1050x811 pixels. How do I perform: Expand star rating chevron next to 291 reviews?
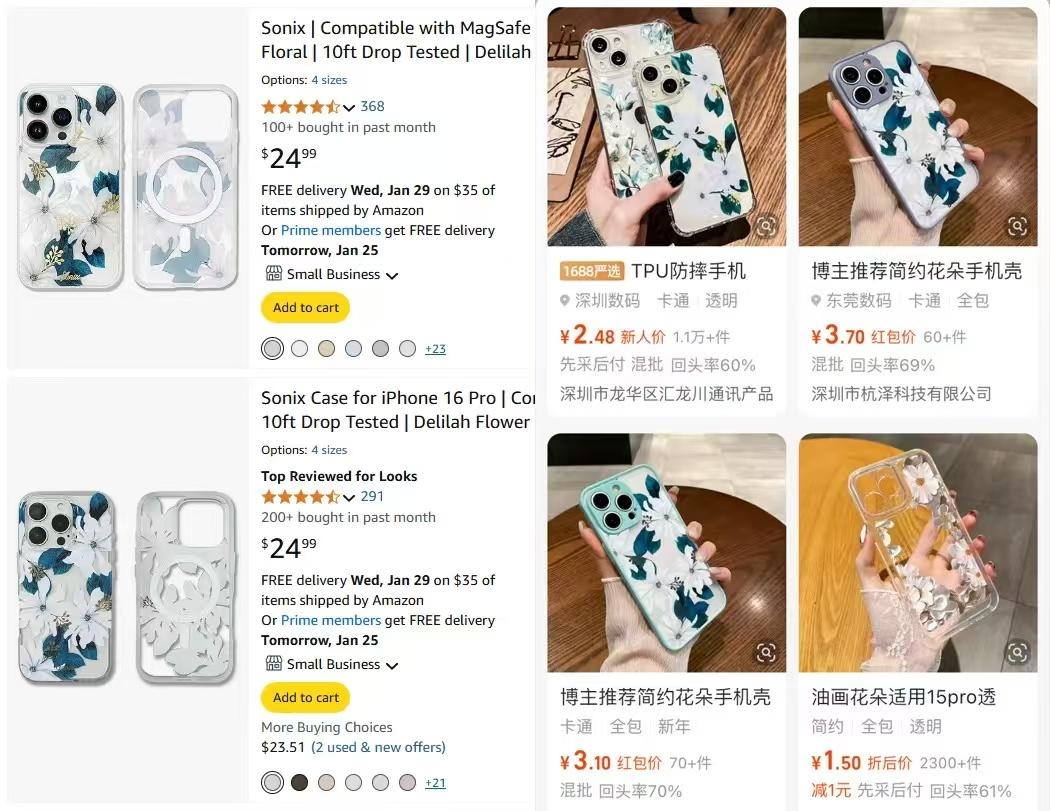[x=349, y=497]
